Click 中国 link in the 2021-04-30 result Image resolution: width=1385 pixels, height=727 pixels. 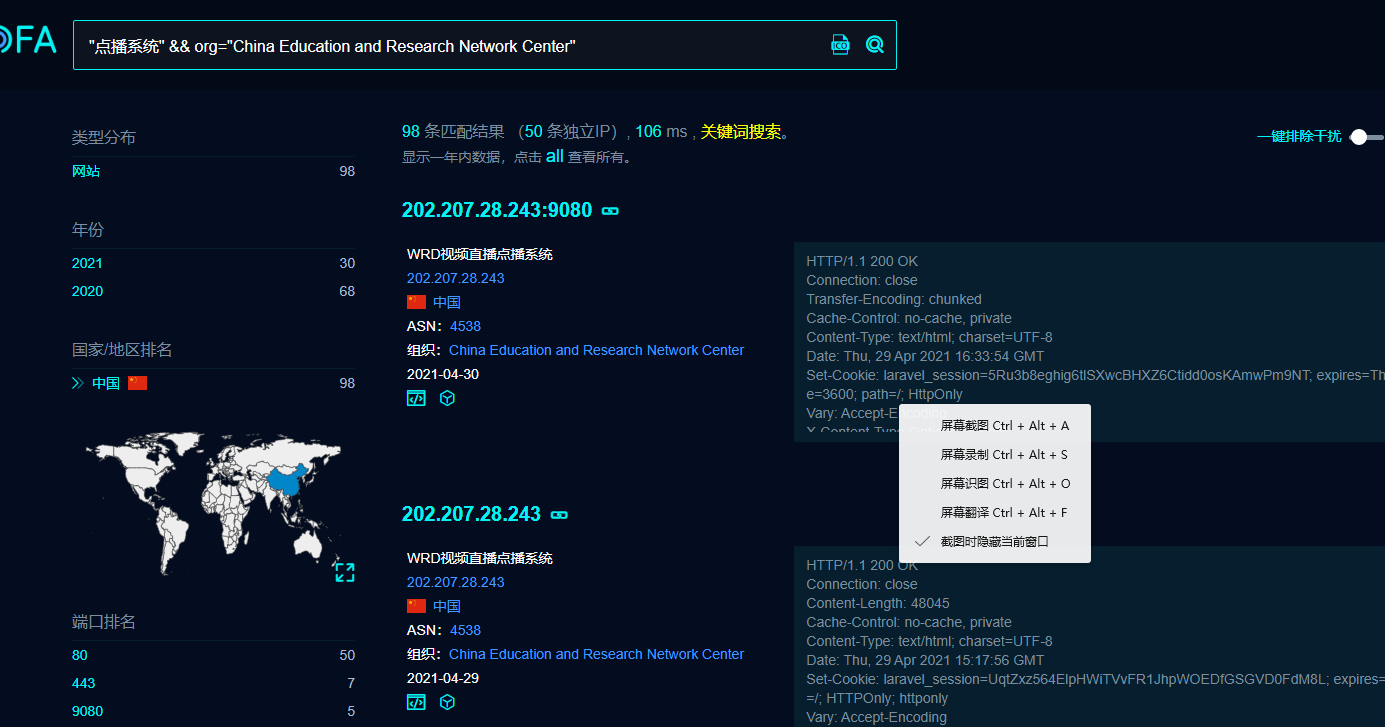pos(447,302)
